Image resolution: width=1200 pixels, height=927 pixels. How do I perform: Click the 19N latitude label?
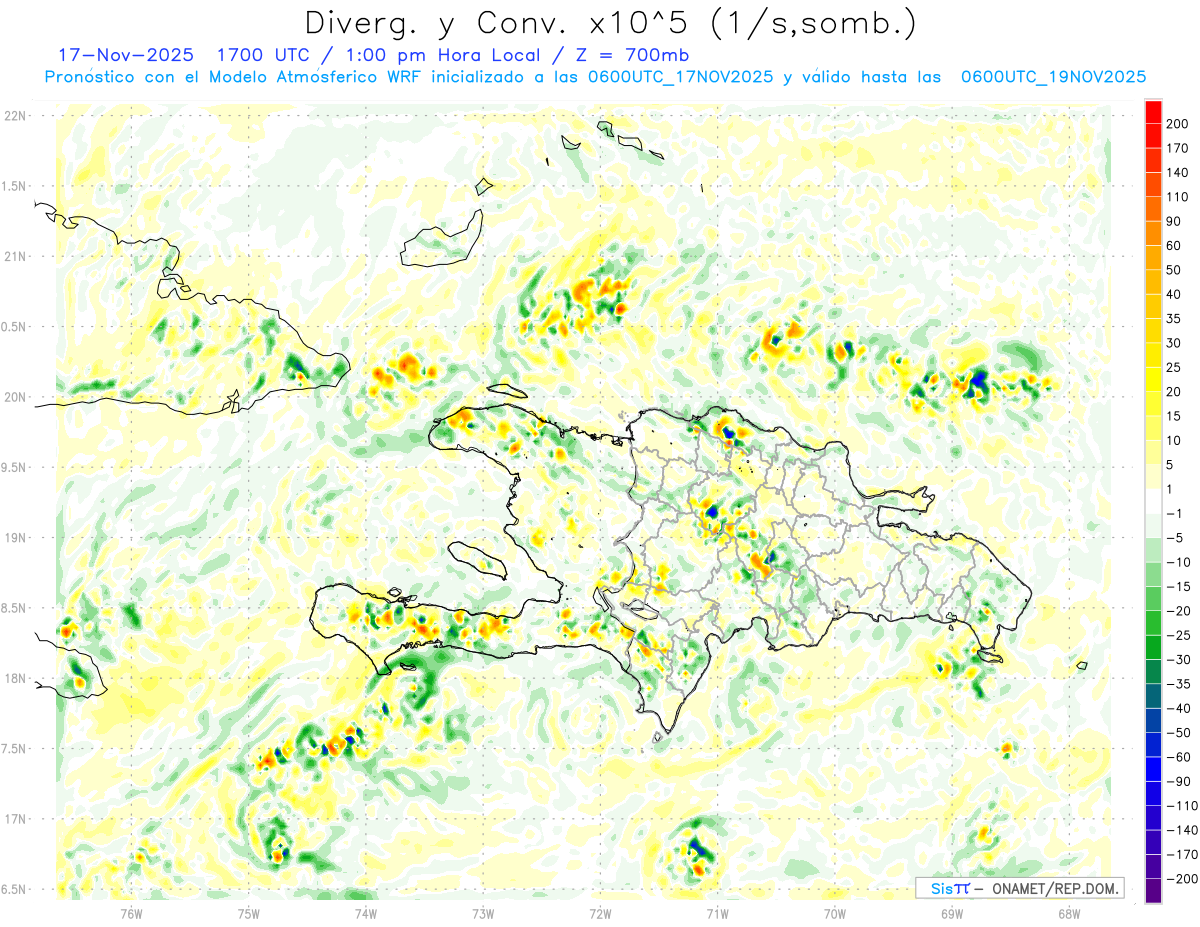coord(15,538)
